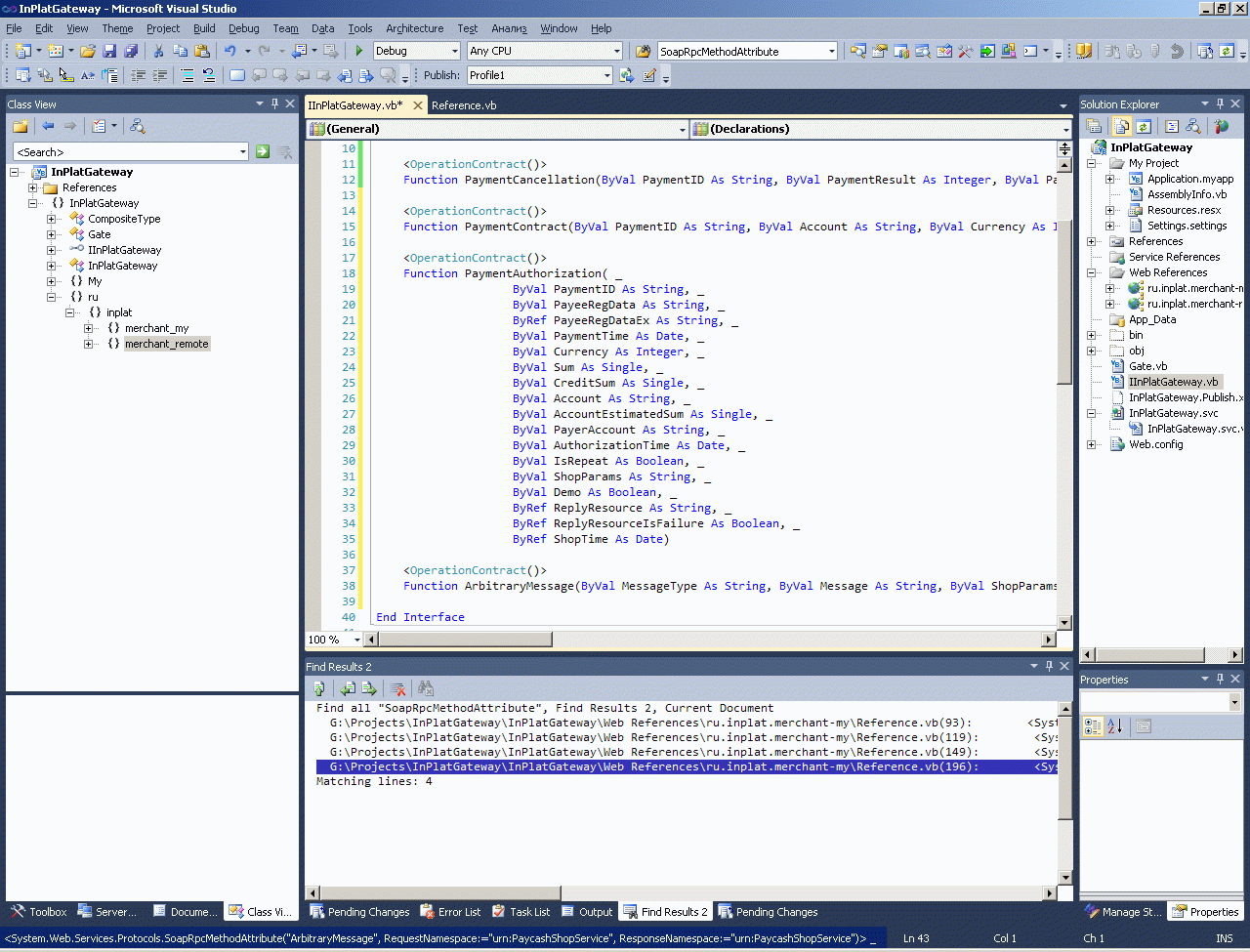Click the Class View search input field
The image size is (1250, 952).
pyautogui.click(x=125, y=151)
